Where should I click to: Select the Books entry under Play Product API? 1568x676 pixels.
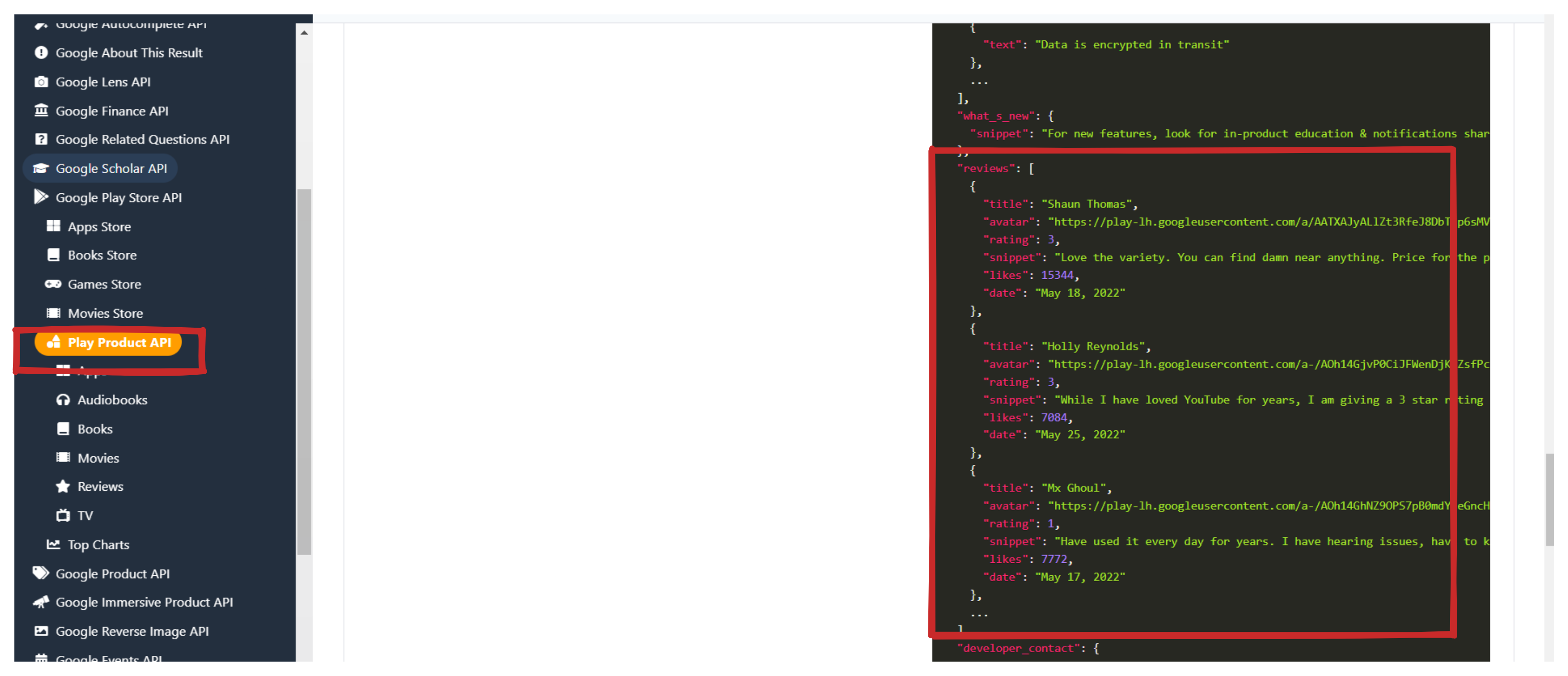(94, 428)
